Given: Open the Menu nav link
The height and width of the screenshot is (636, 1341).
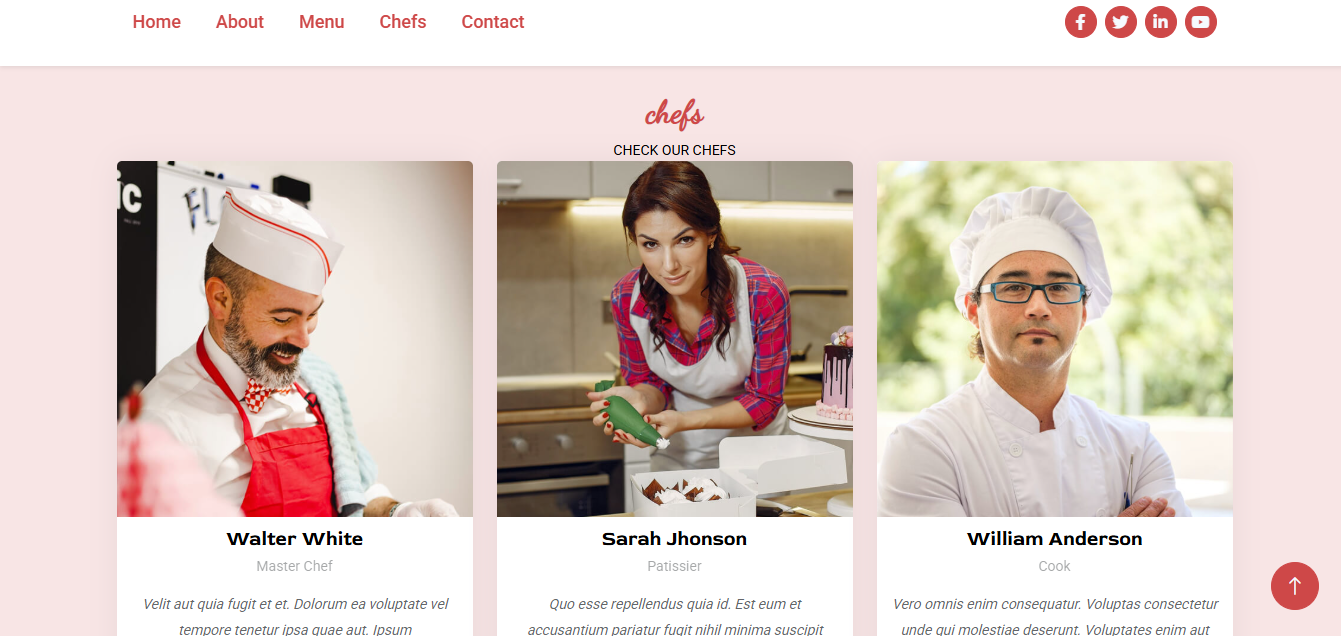Looking at the screenshot, I should (x=322, y=22).
